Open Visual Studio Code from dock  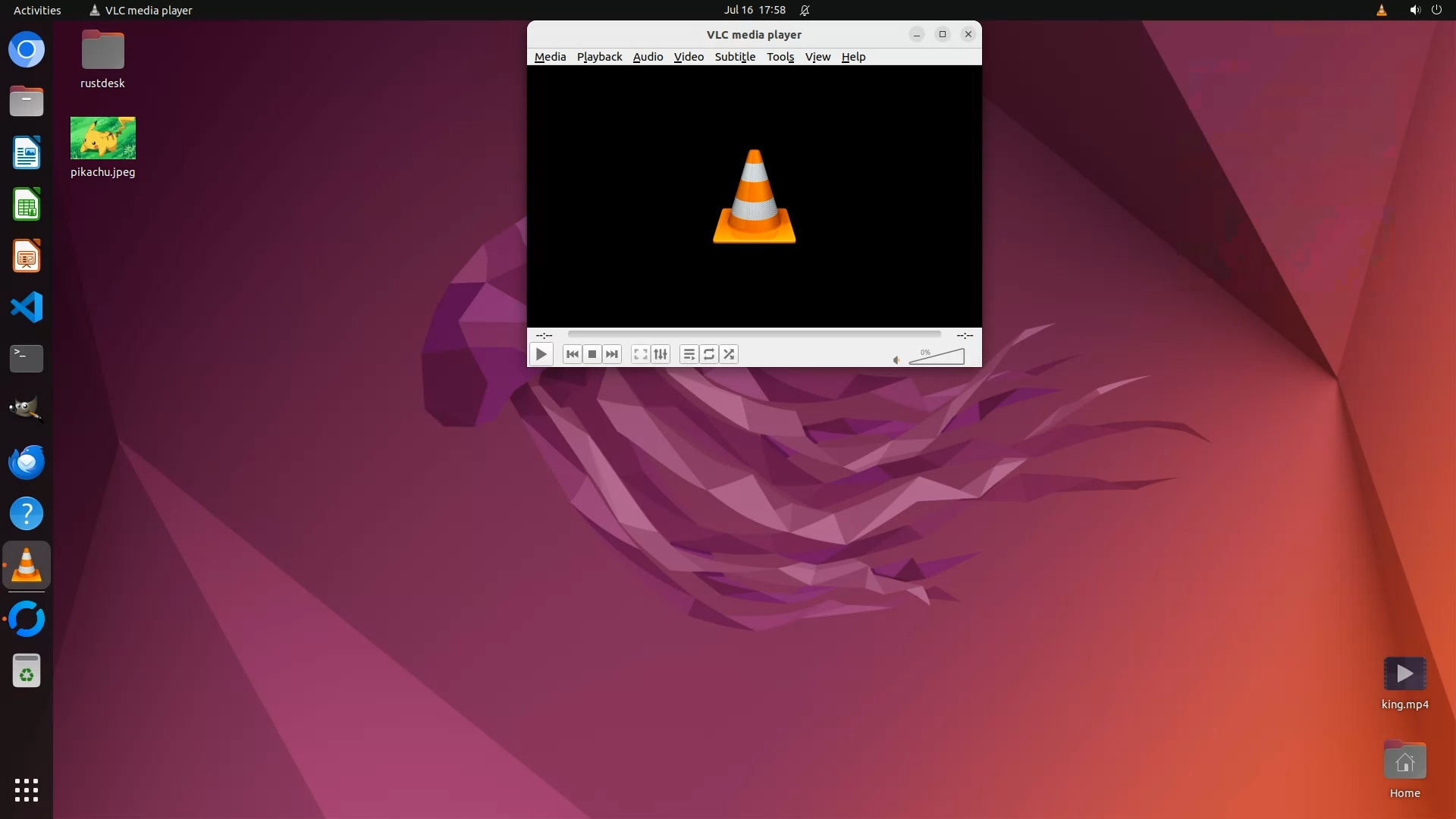tap(27, 307)
